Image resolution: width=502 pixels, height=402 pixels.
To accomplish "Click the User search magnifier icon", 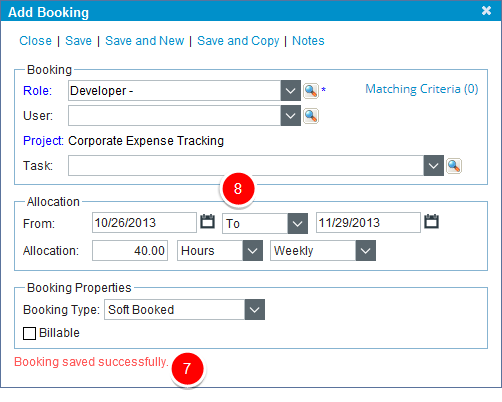I will pos(311,116).
